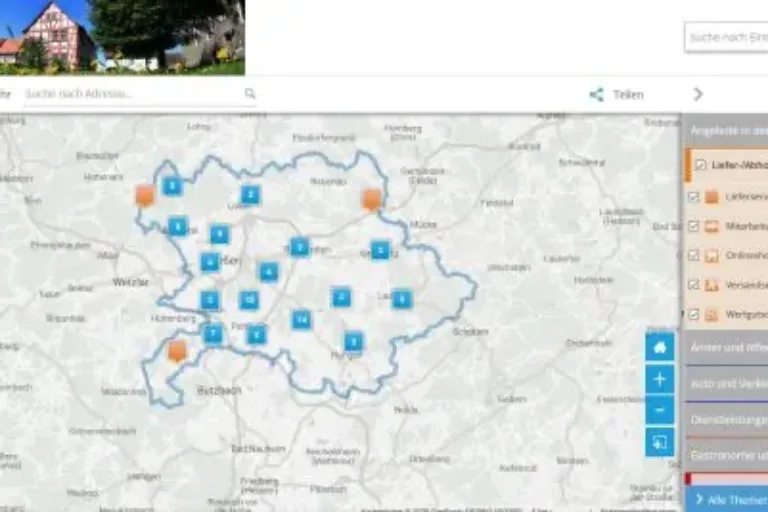The height and width of the screenshot is (512, 768).
Task: Expand the Dienstleistungen category
Action: pyautogui.click(x=727, y=420)
